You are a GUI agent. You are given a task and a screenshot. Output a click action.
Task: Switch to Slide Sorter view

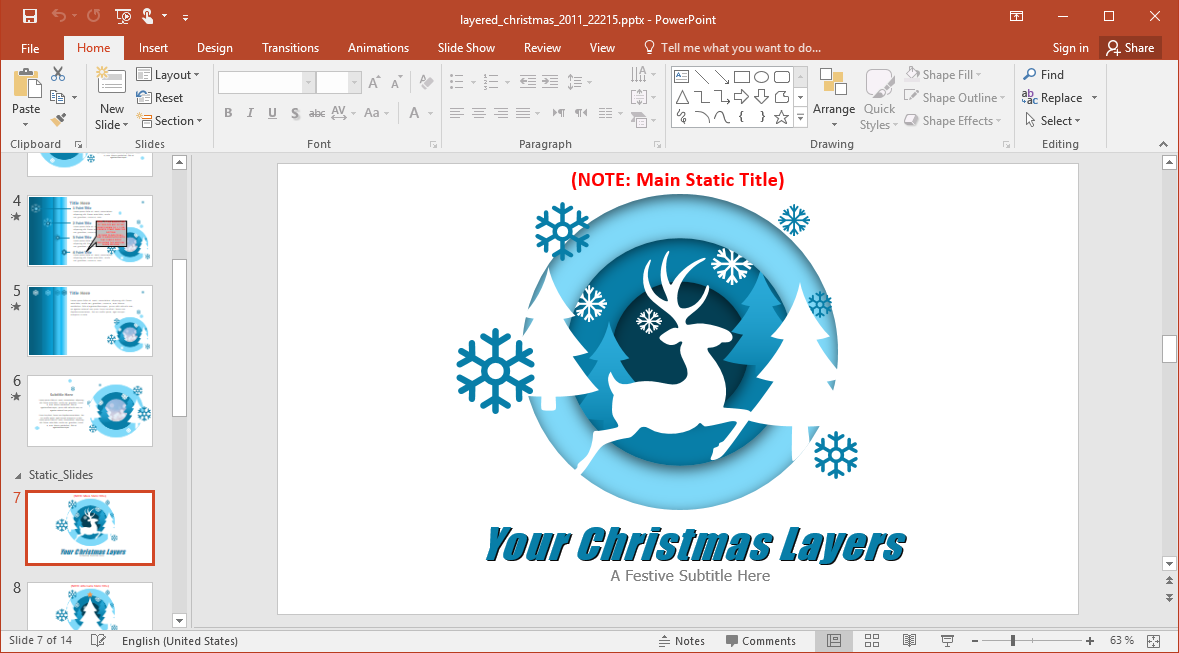click(871, 641)
